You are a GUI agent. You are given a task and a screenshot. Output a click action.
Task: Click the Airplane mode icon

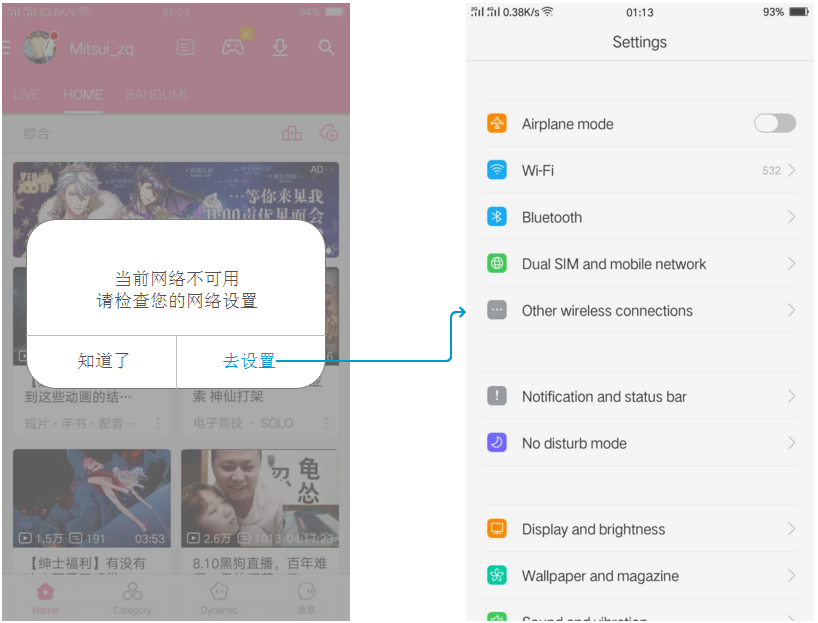[x=497, y=124]
